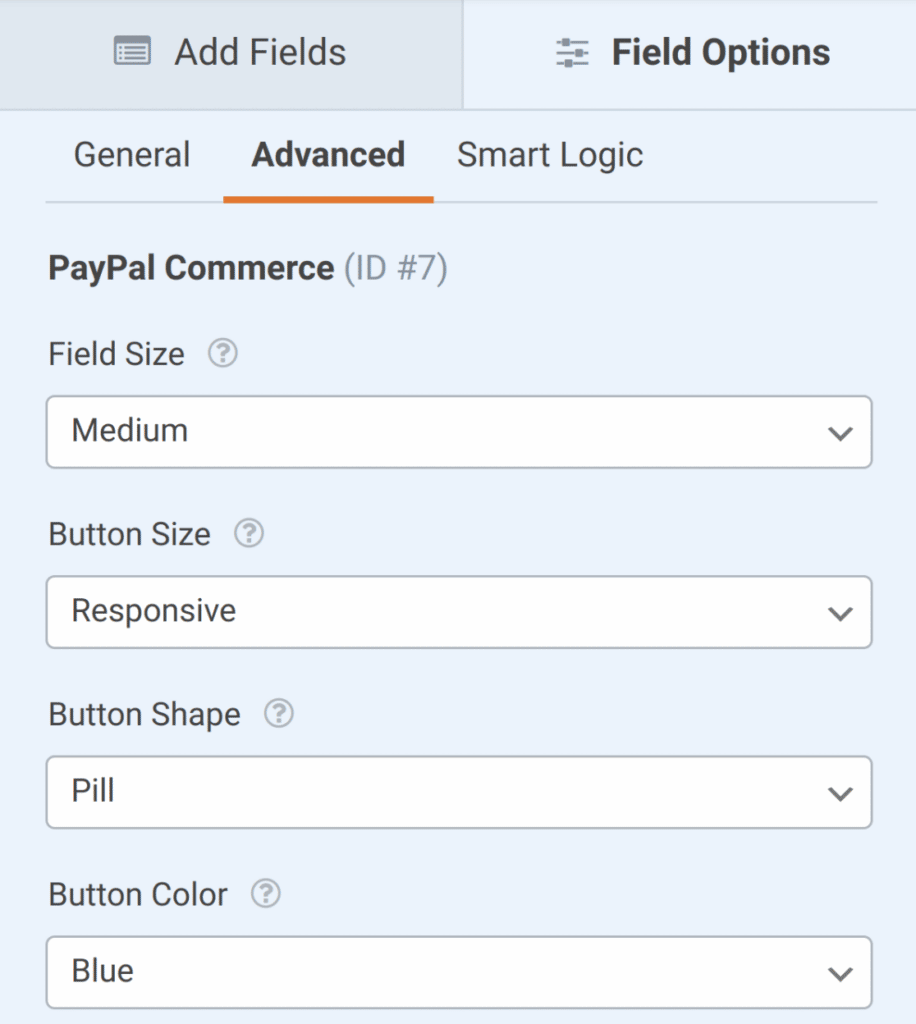Switch to the Add Fields panel
This screenshot has width=916, height=1024.
click(x=230, y=51)
